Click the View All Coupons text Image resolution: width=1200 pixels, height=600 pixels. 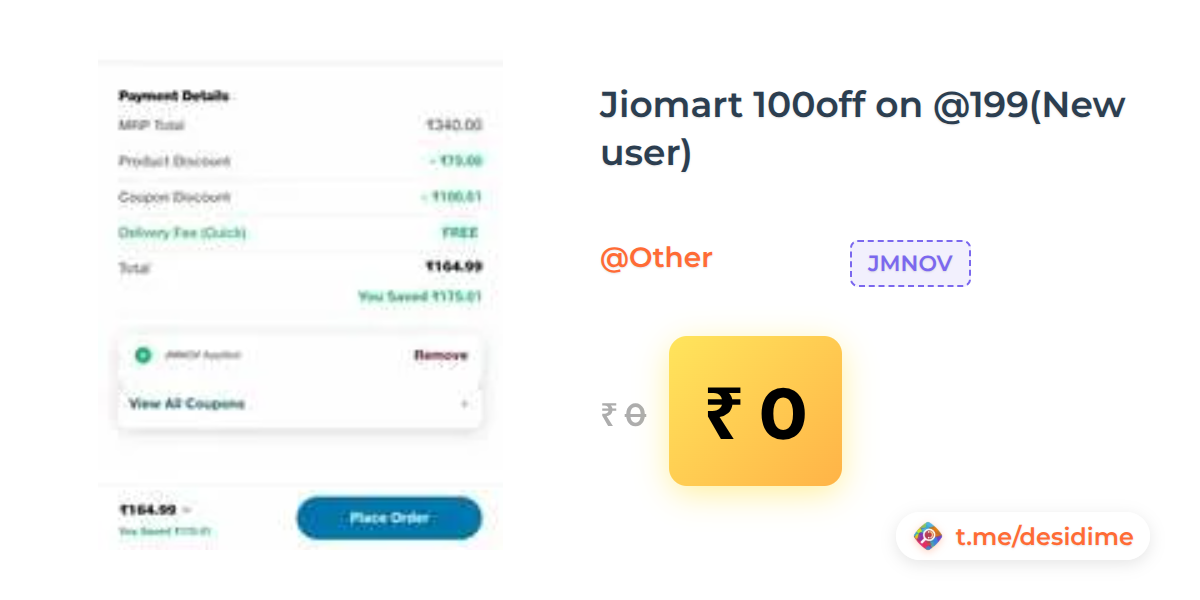187,404
